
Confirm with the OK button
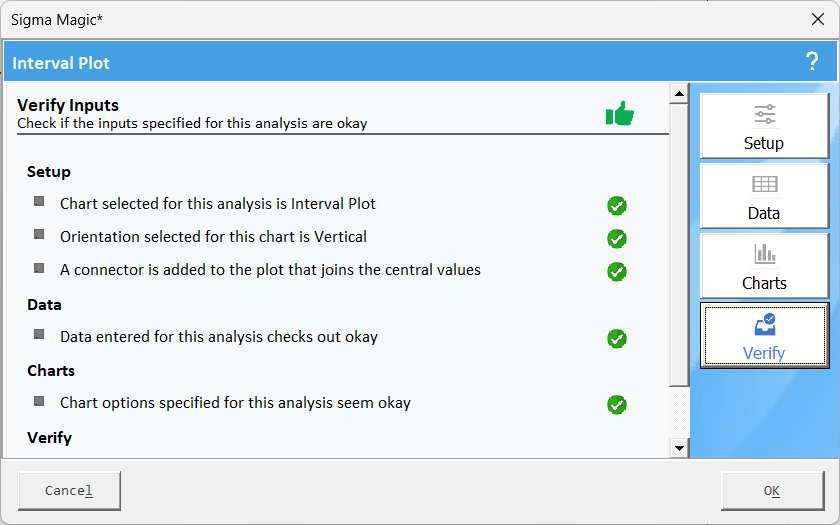click(772, 491)
